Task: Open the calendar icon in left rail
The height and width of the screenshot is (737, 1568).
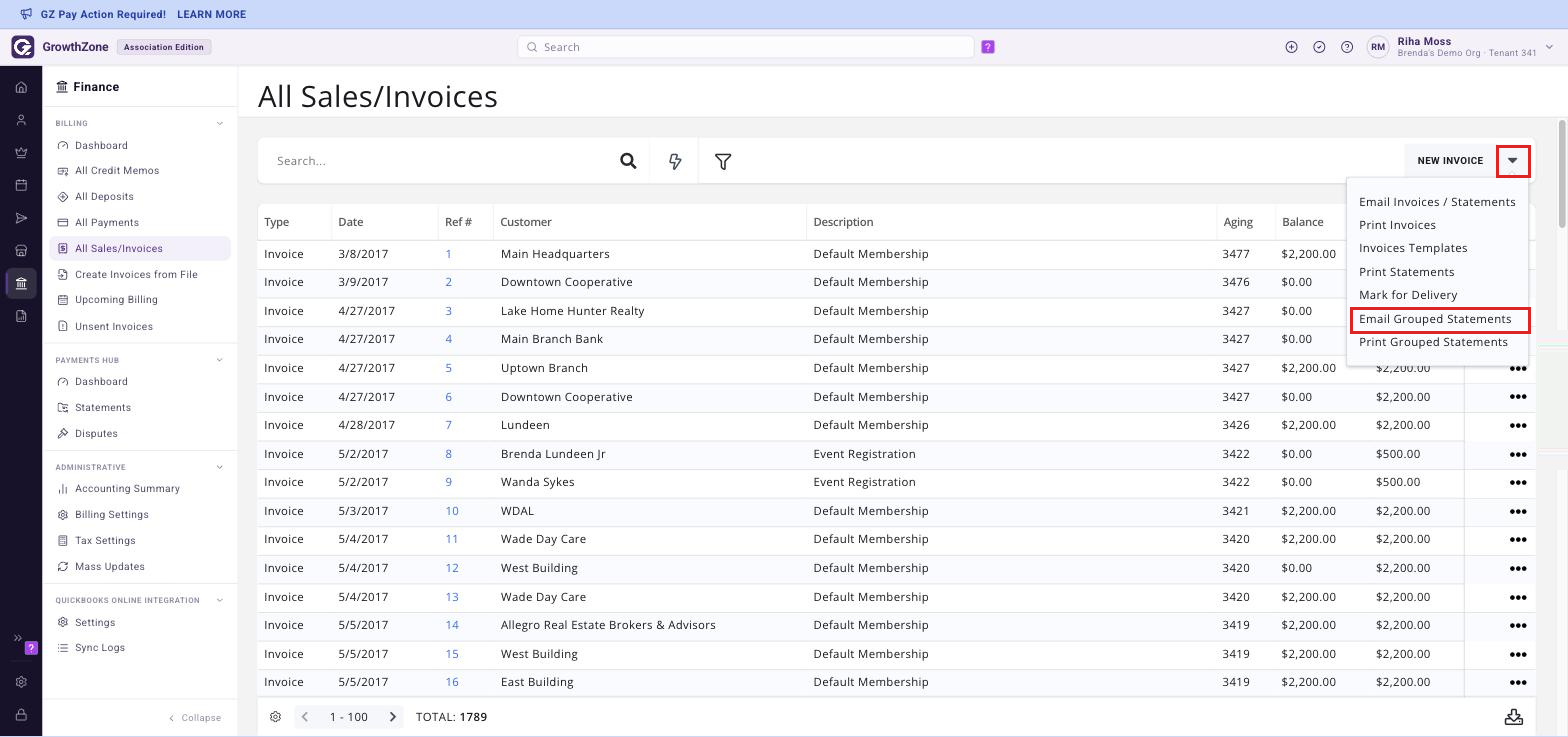Action: (x=21, y=185)
